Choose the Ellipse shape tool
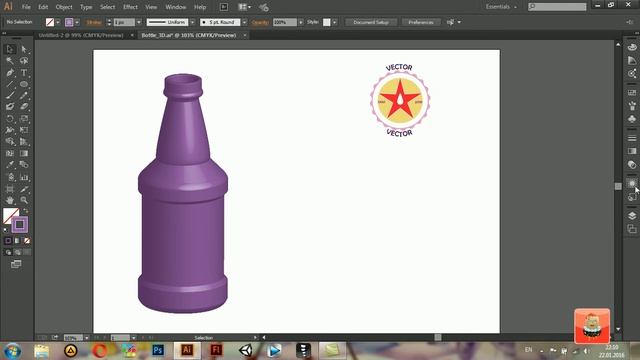 24,84
